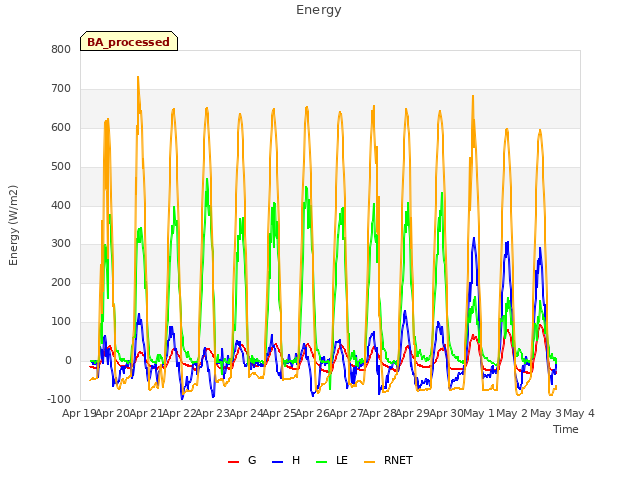Click the blue H legend swatch
The image size is (640, 480).
pos(277,462)
